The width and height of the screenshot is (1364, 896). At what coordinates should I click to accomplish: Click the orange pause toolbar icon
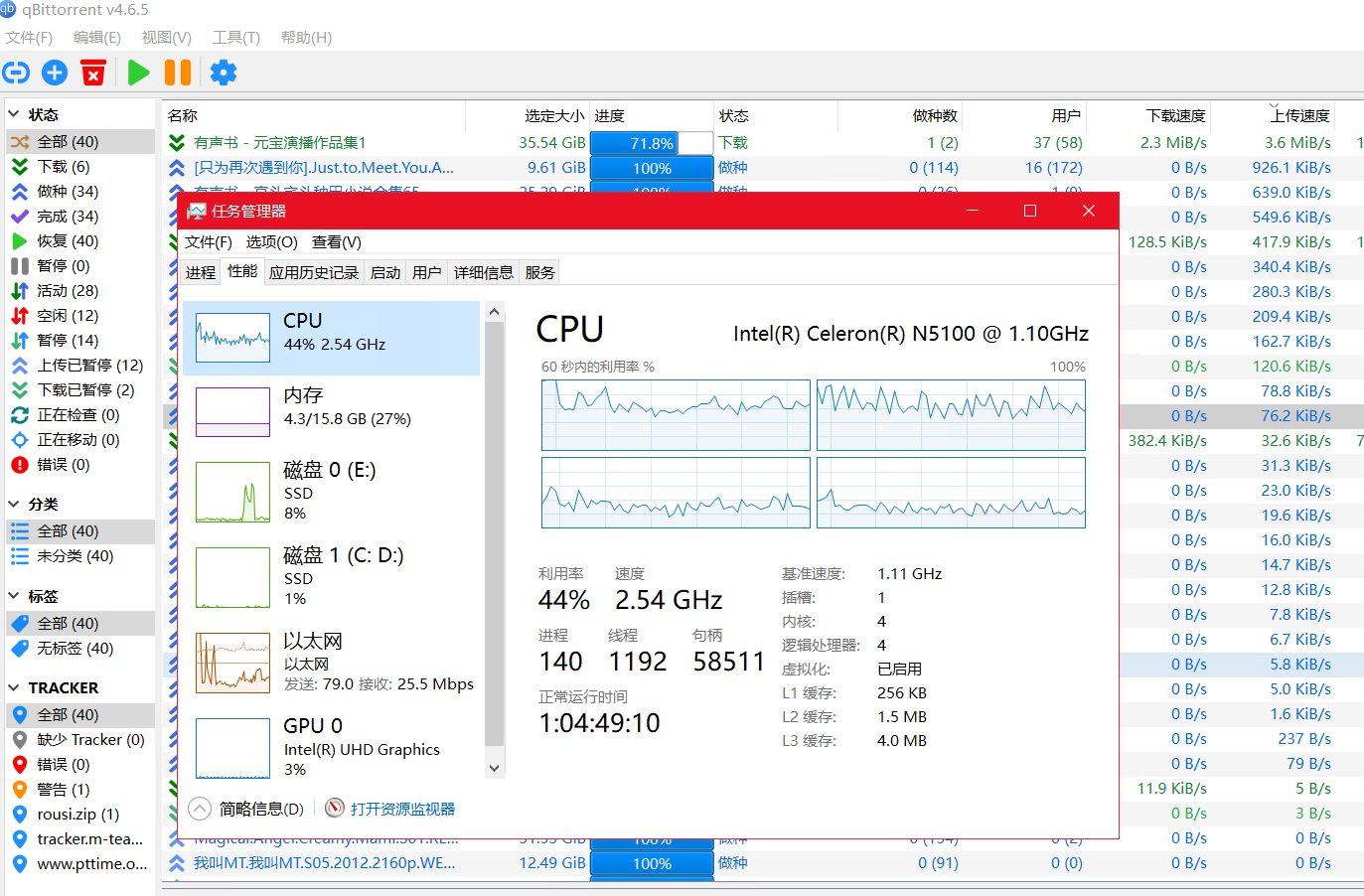coord(178,73)
